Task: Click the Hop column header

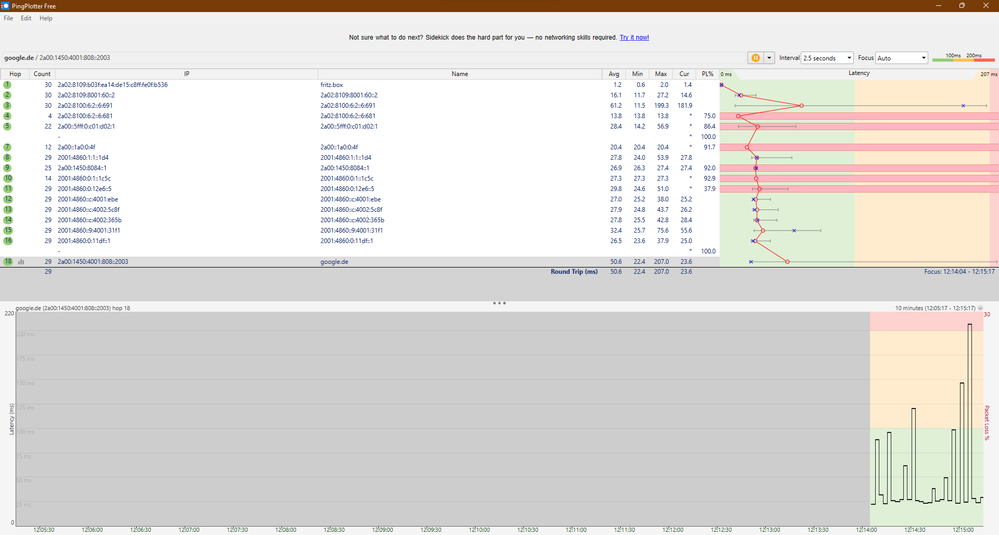Action: (x=15, y=74)
